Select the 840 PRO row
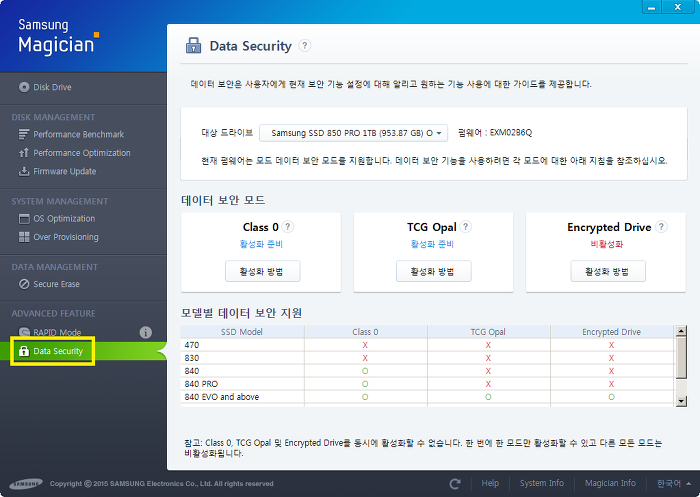 427,384
